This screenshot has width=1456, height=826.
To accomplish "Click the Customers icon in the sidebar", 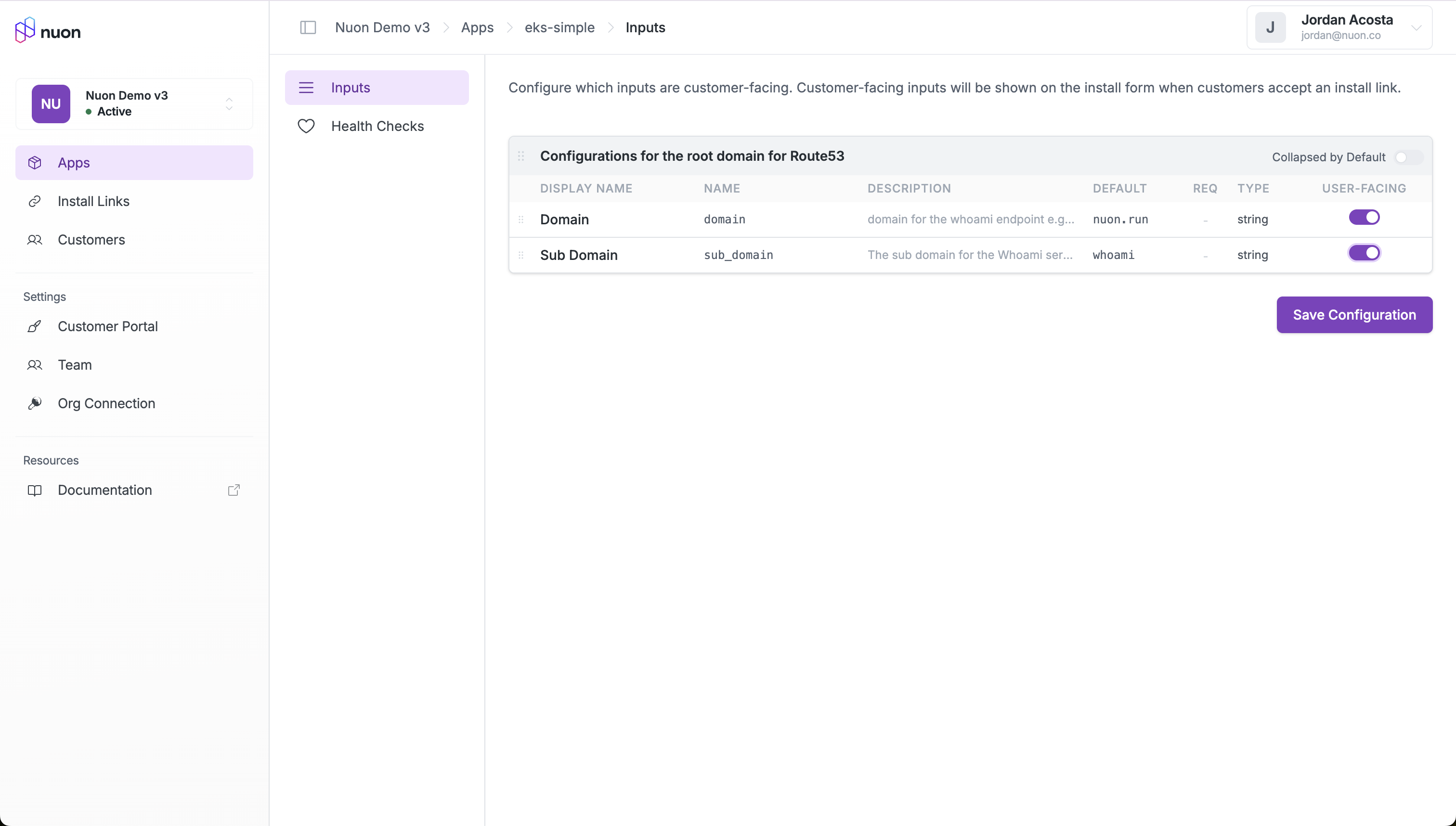I will 35,240.
